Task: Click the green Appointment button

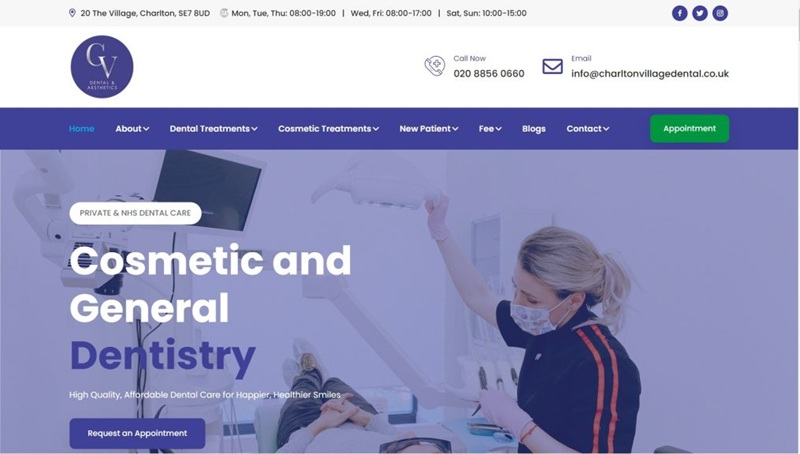Action: [x=689, y=129]
